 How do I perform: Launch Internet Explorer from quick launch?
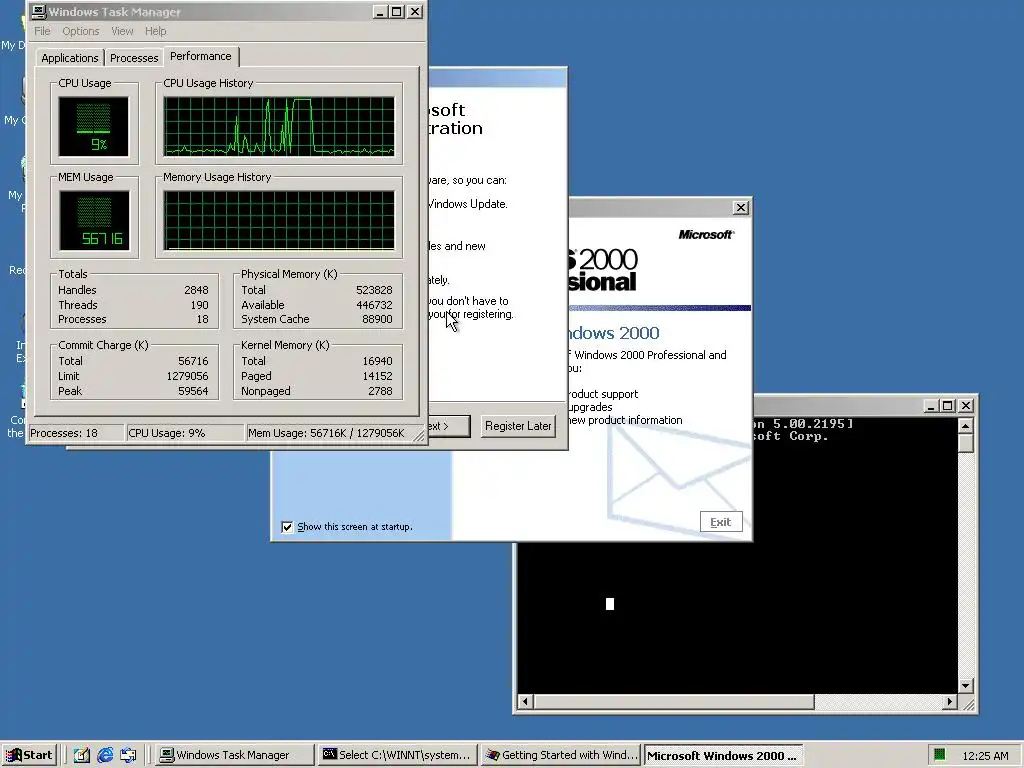pos(105,755)
